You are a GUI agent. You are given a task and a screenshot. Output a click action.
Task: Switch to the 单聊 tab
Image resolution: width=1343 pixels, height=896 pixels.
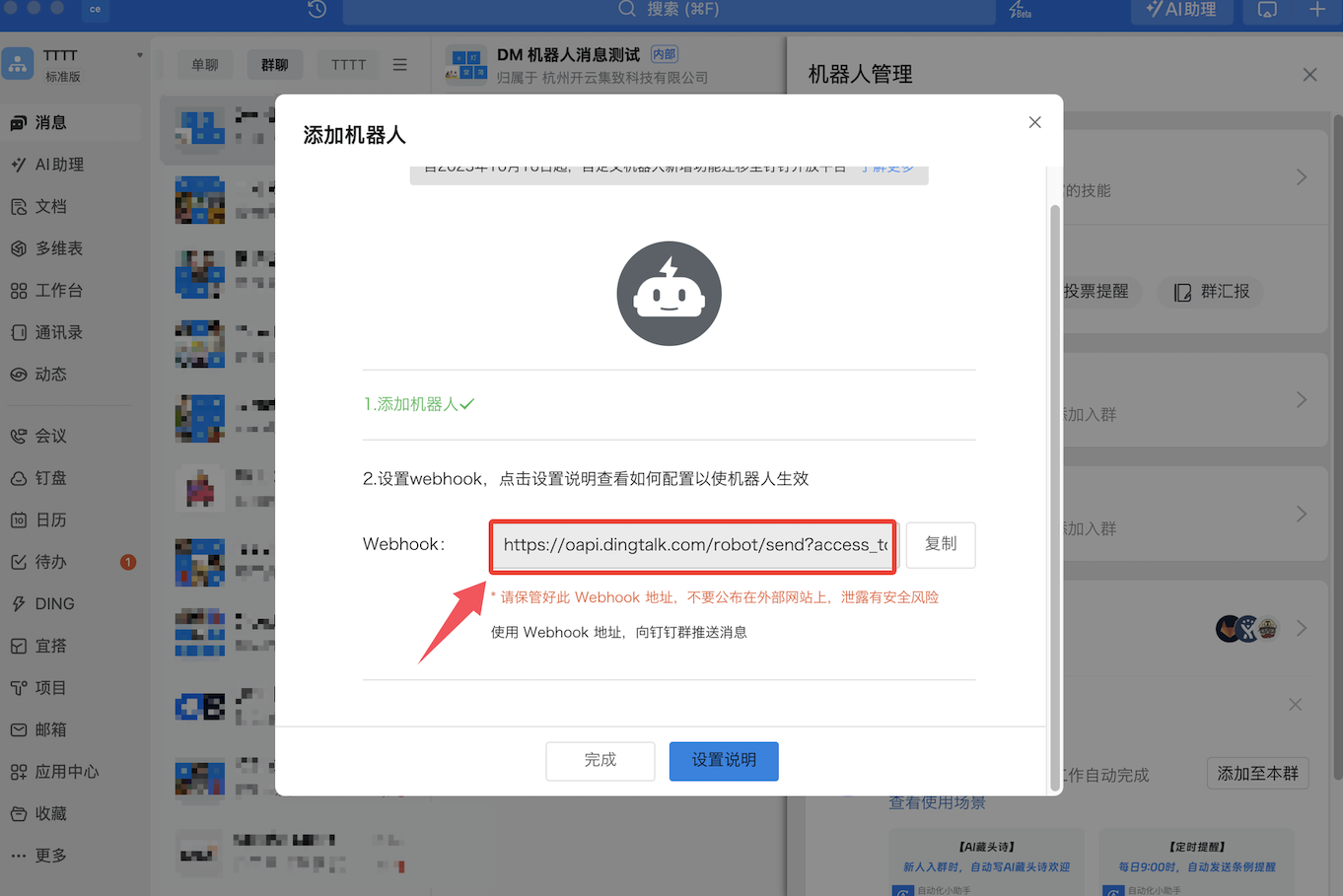pos(205,65)
